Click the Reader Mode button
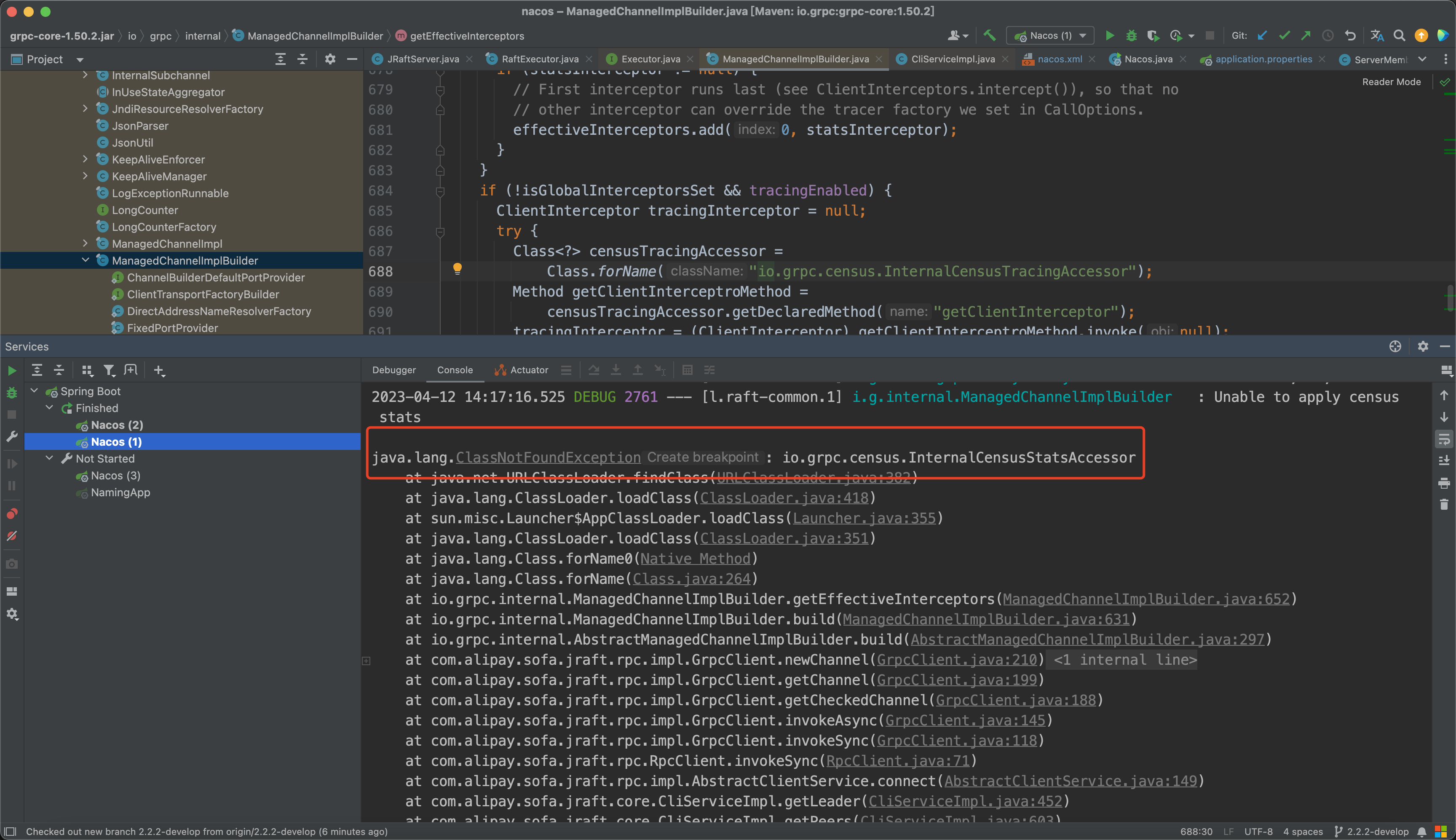The height and width of the screenshot is (840, 1456). click(1391, 82)
